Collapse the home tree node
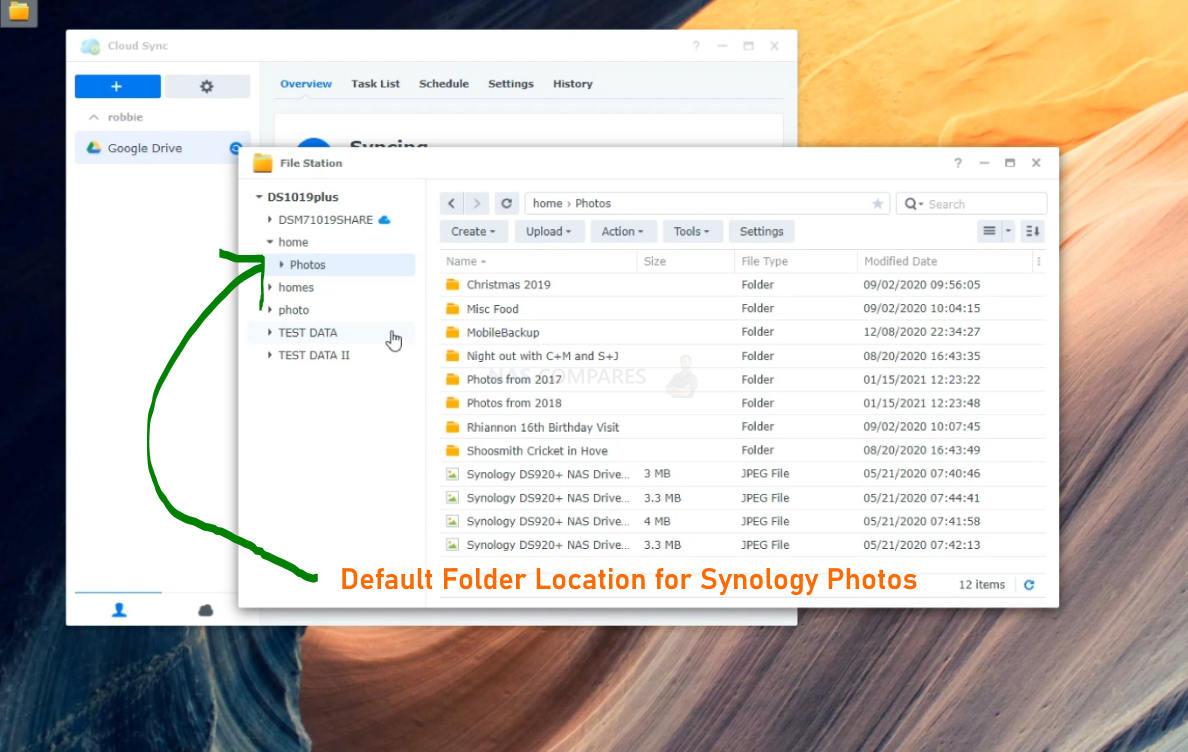 click(x=270, y=242)
